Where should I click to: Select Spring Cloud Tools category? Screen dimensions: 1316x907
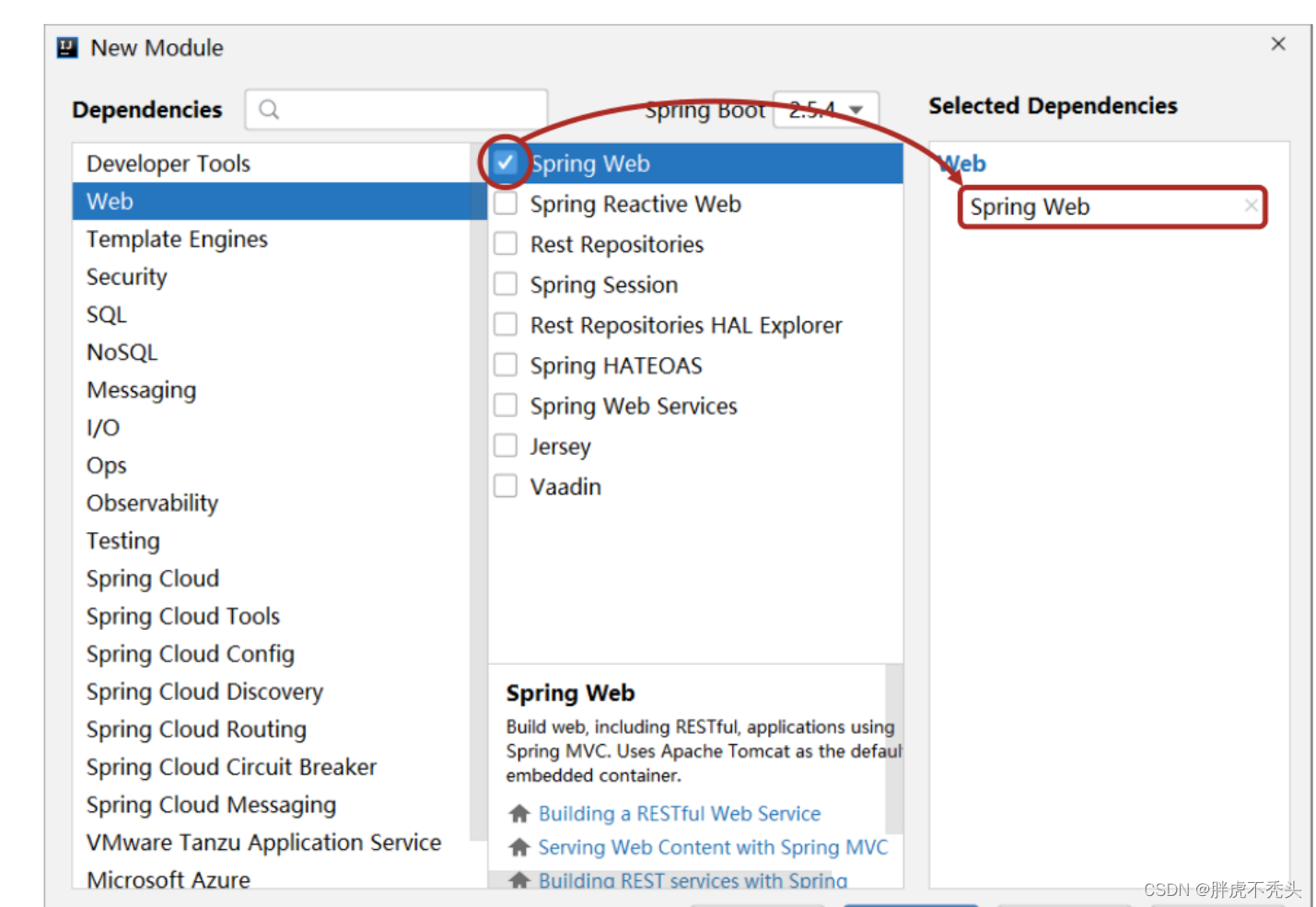coord(183,617)
